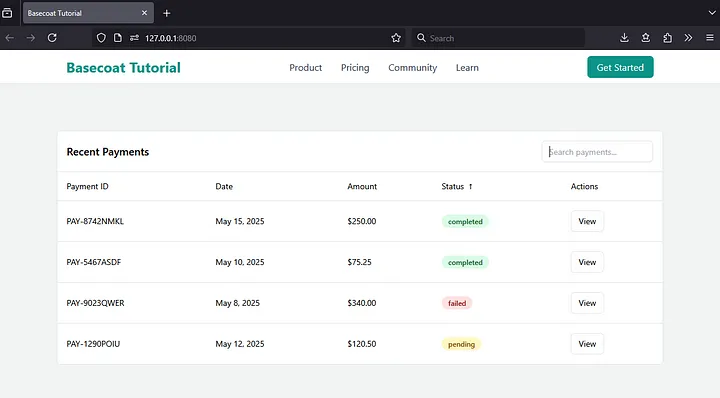This screenshot has width=720, height=398.
Task: Select payment ID PAY-9023QWER
Action: point(95,303)
